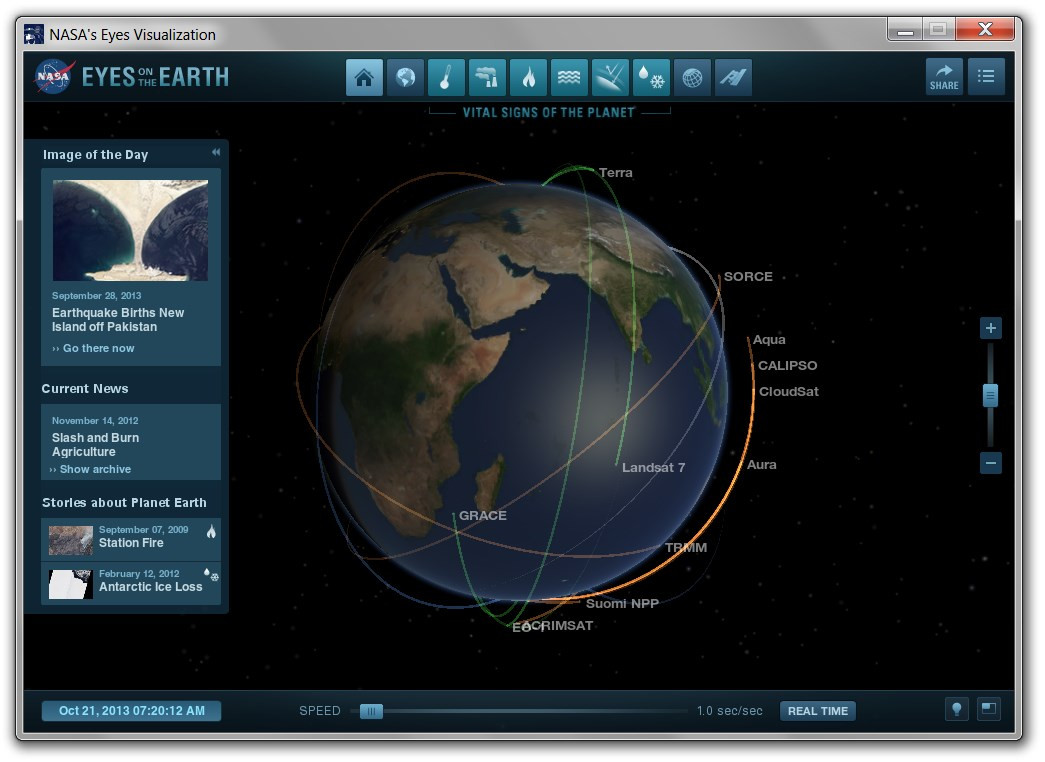Click the date and time display

point(131,711)
